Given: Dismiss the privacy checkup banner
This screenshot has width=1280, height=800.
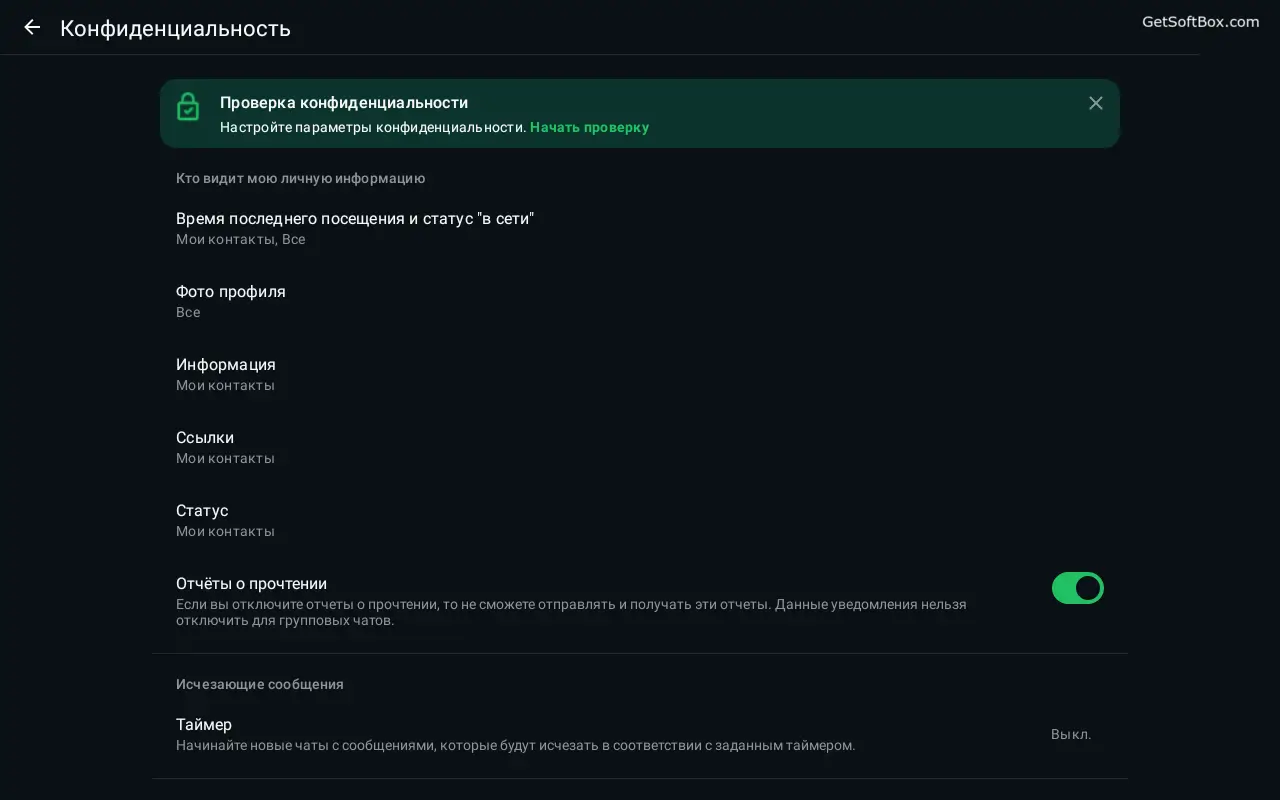Looking at the screenshot, I should click(x=1096, y=103).
